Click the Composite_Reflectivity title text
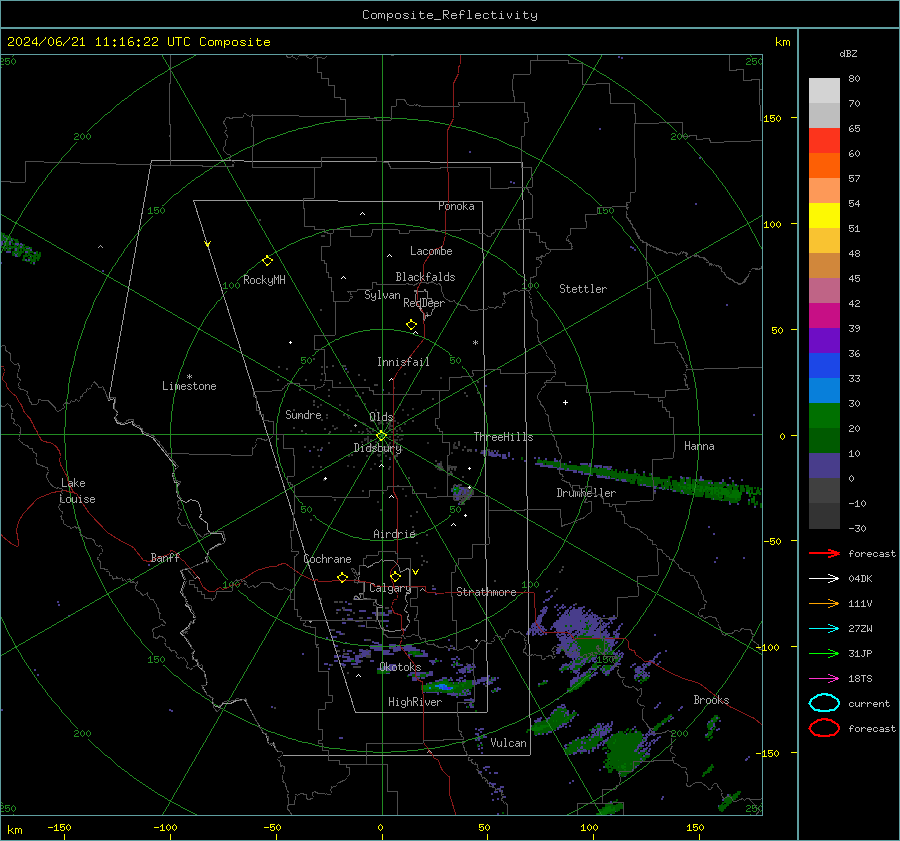The image size is (900, 841). tap(450, 15)
